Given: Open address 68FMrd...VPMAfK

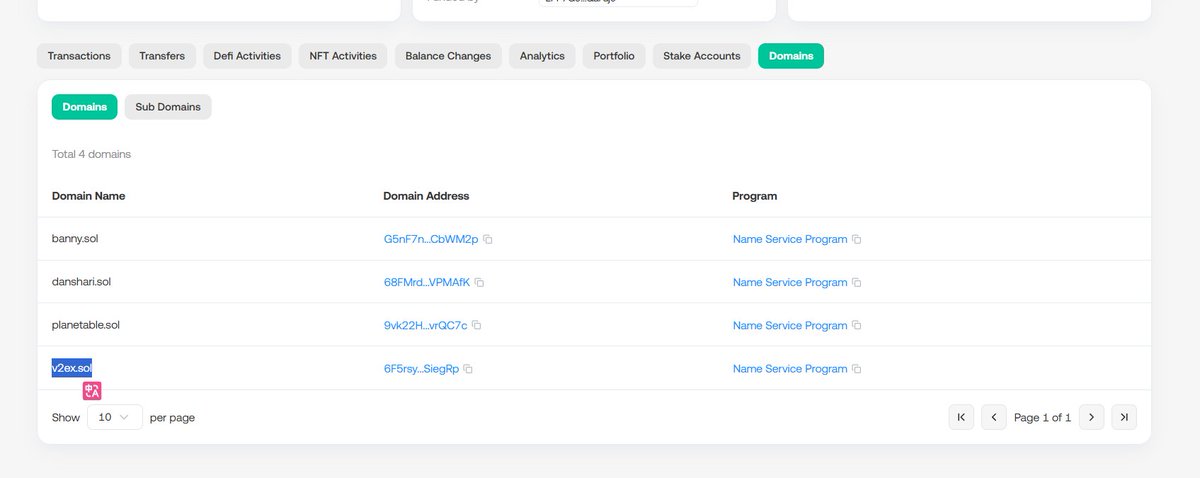Looking at the screenshot, I should tap(427, 283).
